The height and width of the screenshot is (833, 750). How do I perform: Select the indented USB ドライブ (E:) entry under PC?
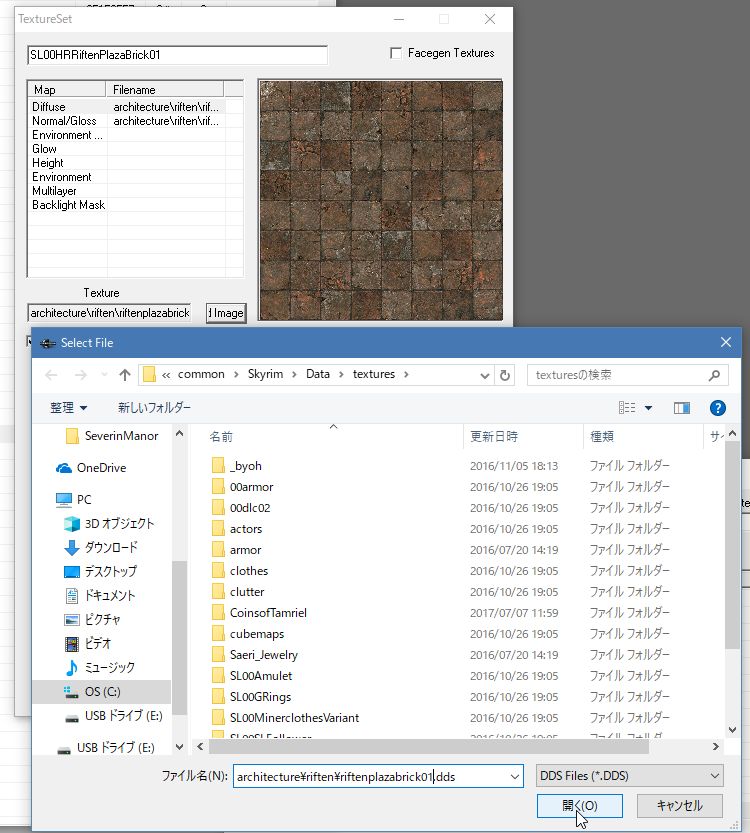(114, 716)
